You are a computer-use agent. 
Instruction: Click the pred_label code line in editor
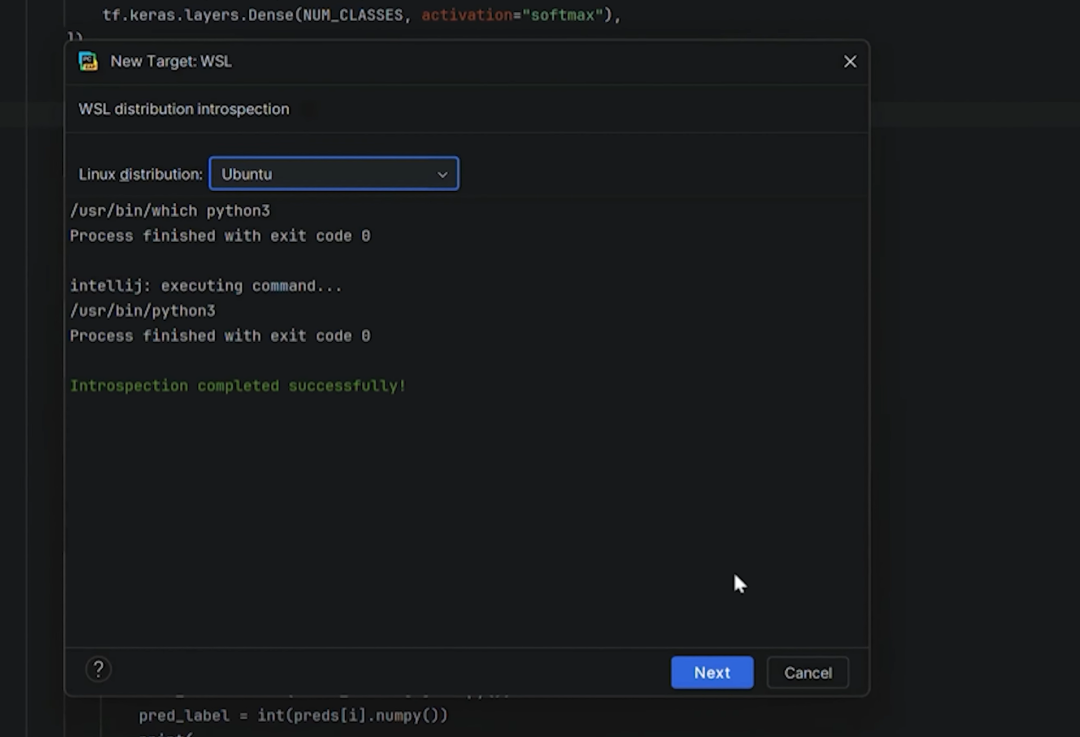click(x=293, y=716)
